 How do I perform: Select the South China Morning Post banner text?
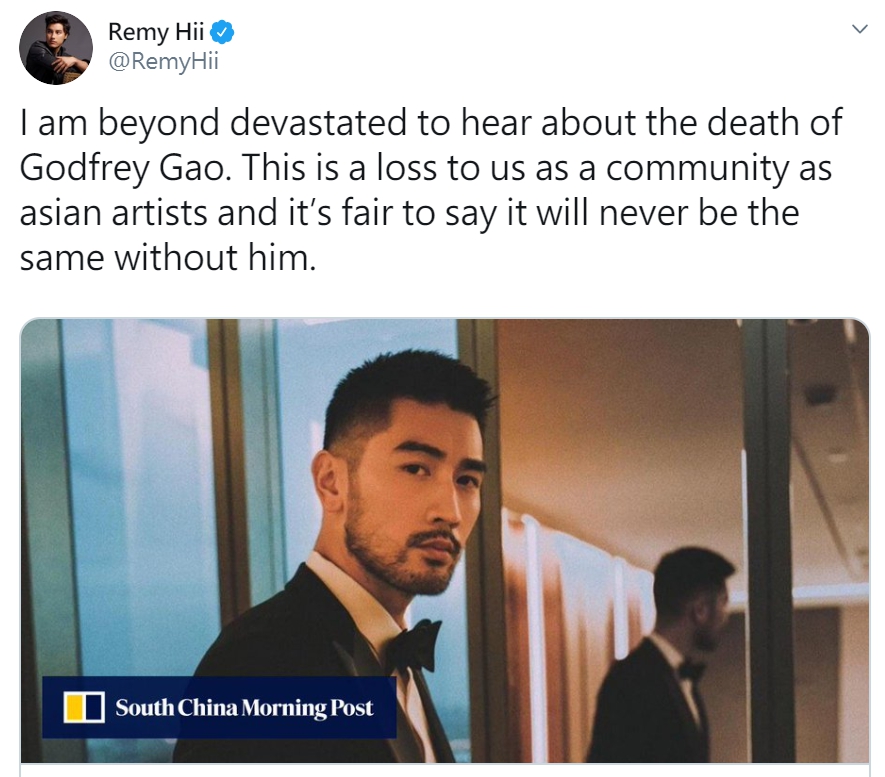point(244,708)
